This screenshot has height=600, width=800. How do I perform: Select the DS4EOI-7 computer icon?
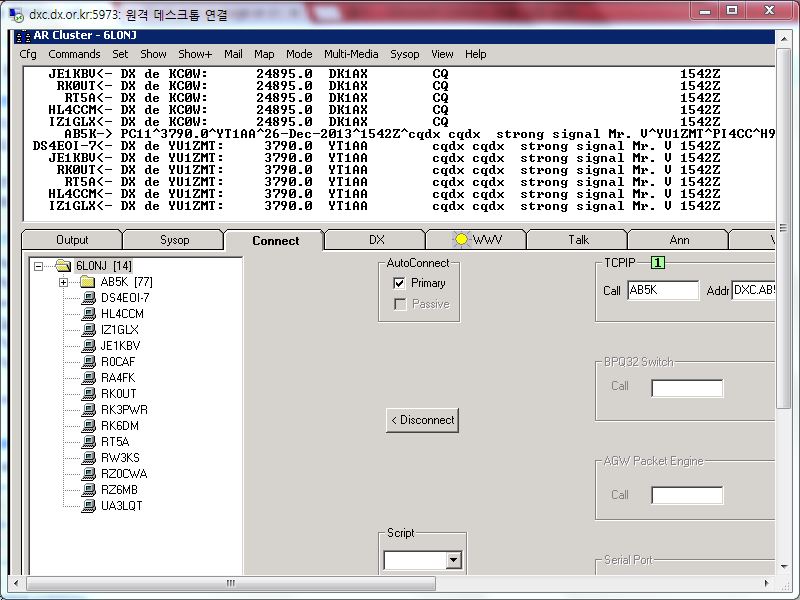(x=89, y=297)
